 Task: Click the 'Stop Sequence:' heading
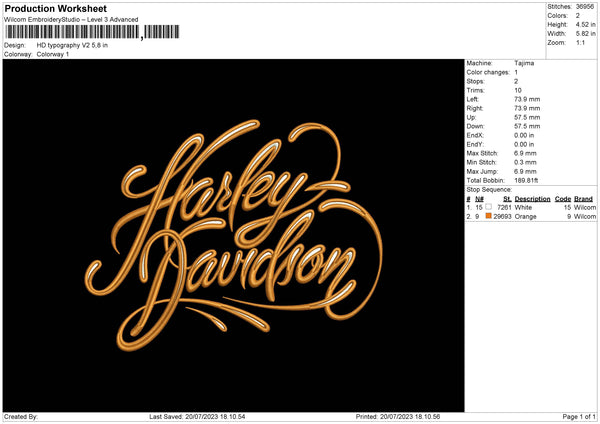pos(489,189)
